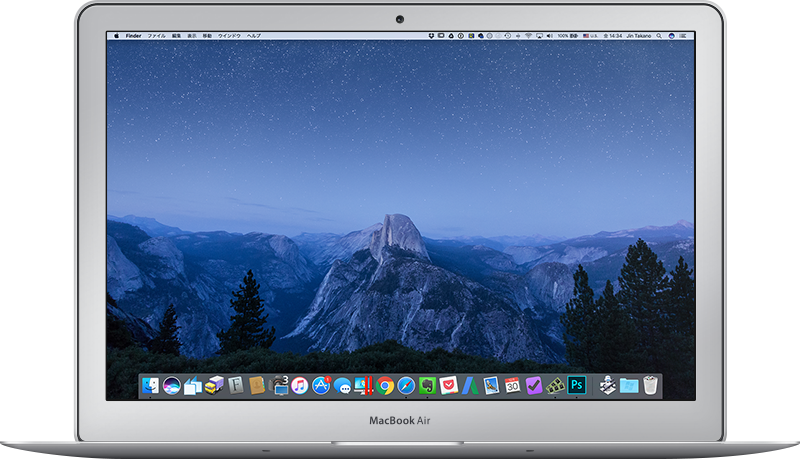Open Google Drive menu bar icon
The width and height of the screenshot is (800, 459).
pyautogui.click(x=451, y=36)
